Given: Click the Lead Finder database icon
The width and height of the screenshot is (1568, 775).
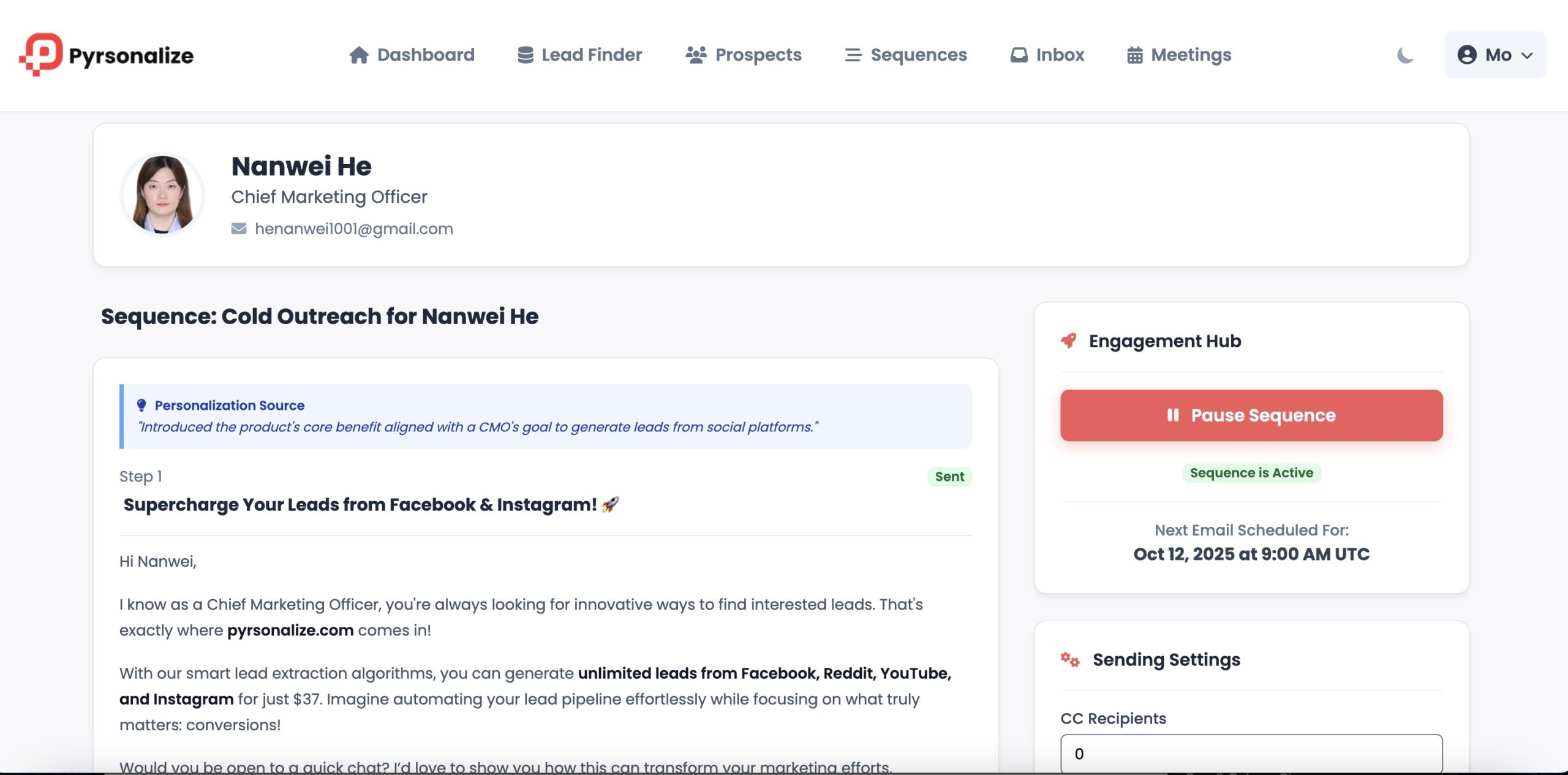Looking at the screenshot, I should coord(525,55).
